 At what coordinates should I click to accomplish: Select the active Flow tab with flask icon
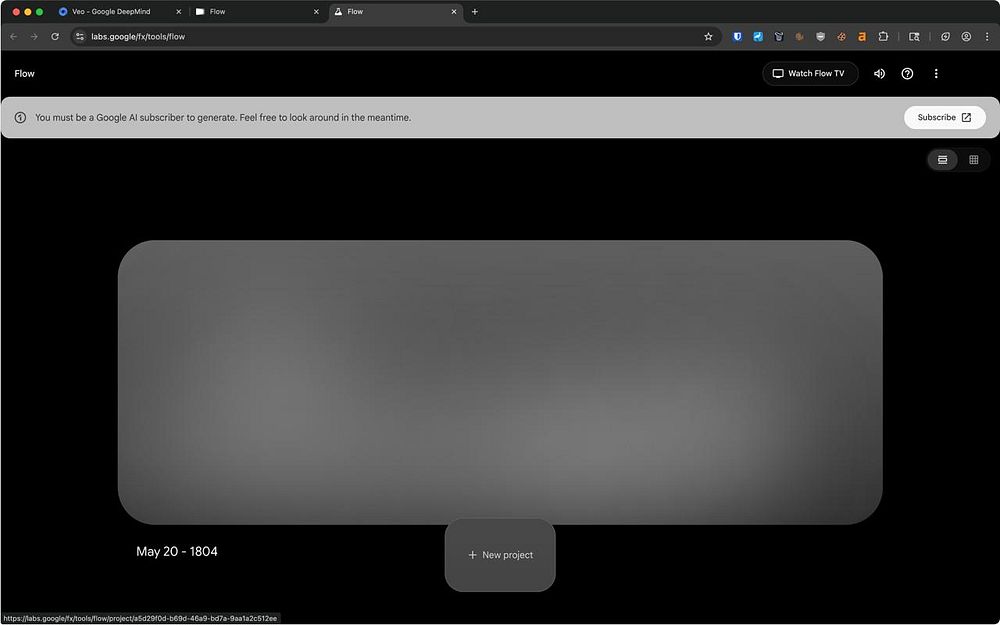tap(393, 11)
